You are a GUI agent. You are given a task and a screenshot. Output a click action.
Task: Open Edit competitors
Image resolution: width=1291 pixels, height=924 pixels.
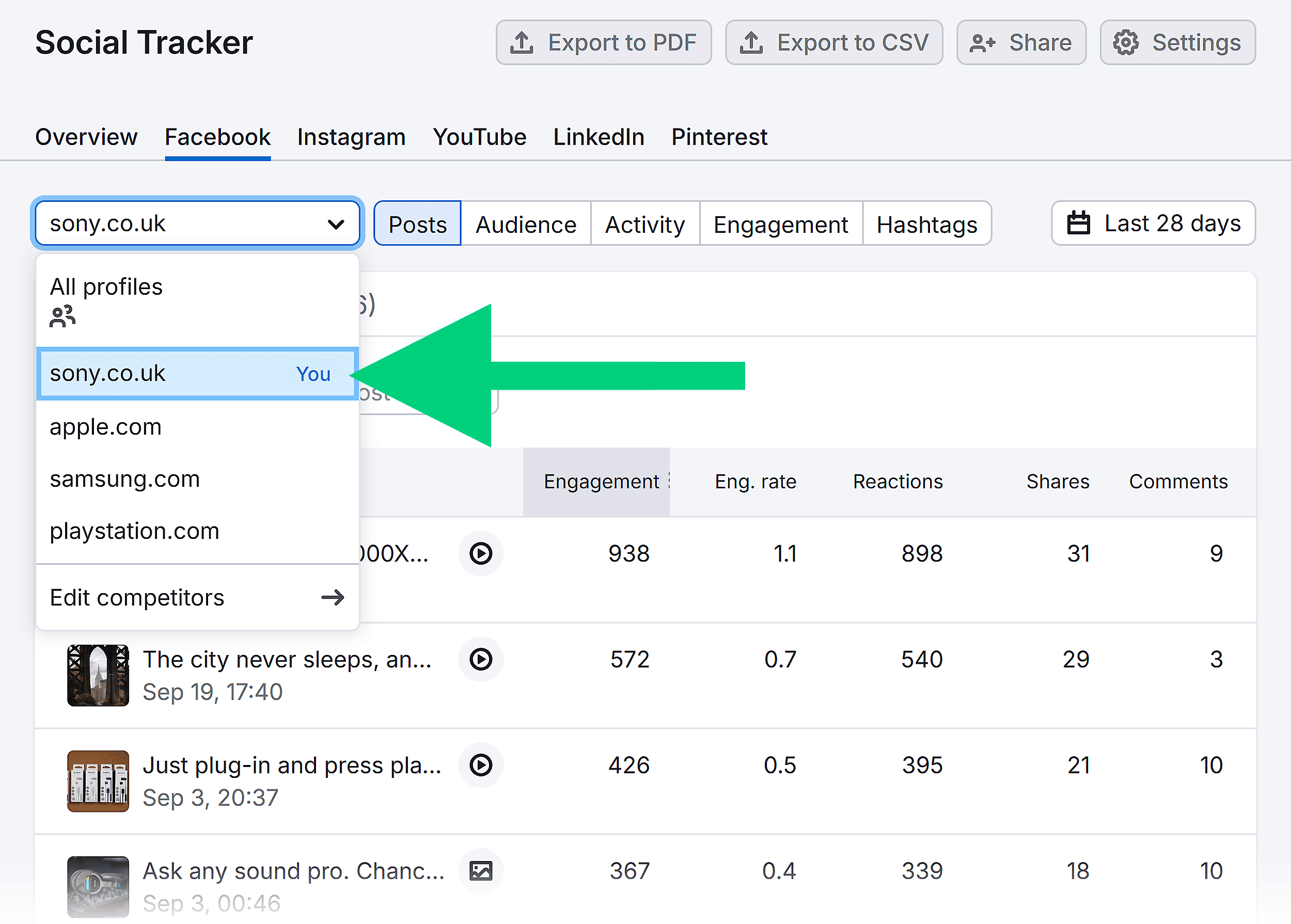point(137,597)
